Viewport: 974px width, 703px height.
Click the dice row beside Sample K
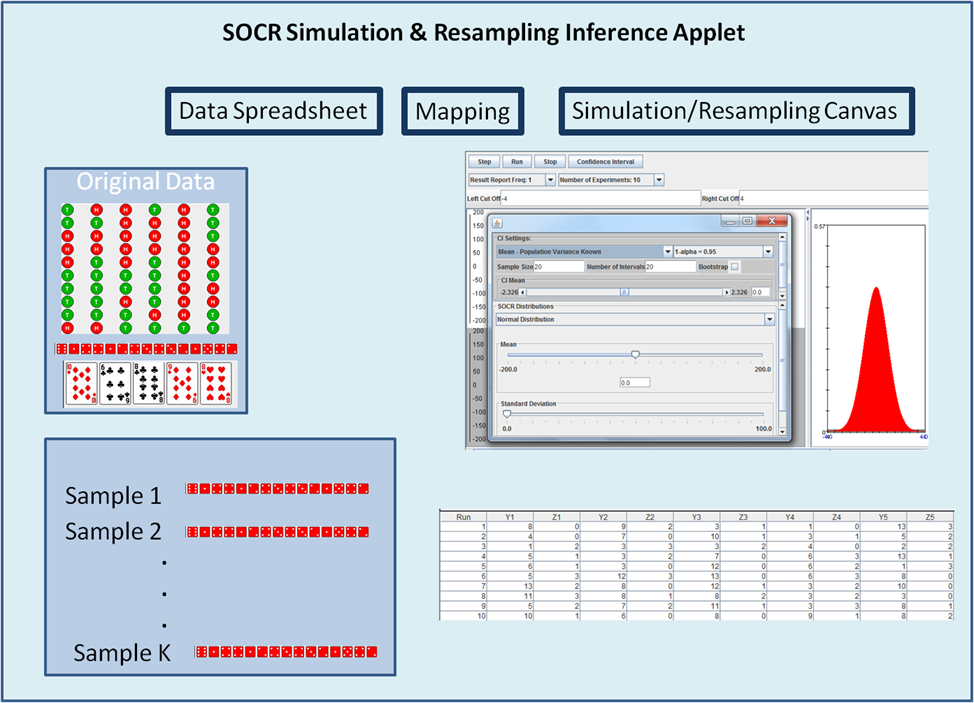[287, 652]
